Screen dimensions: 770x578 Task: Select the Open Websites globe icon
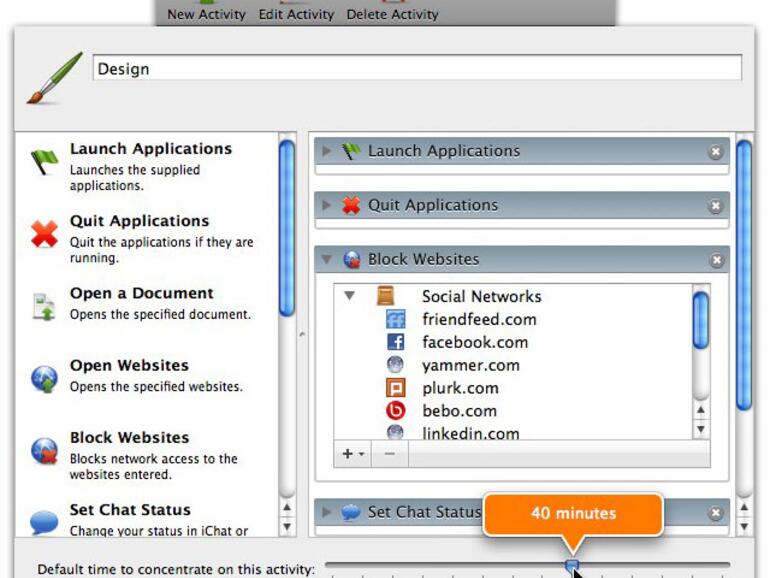coord(44,379)
